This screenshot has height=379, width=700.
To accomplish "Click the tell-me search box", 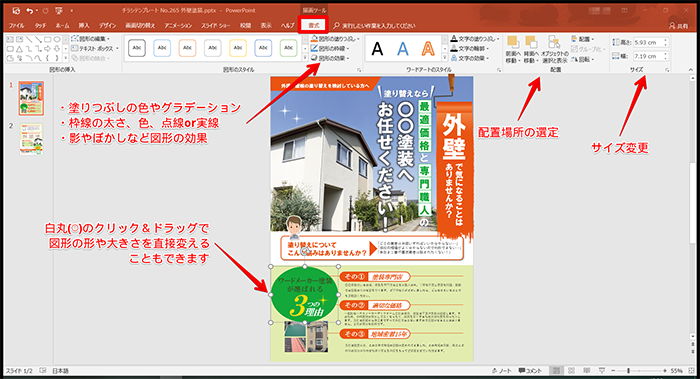I will tap(375, 25).
